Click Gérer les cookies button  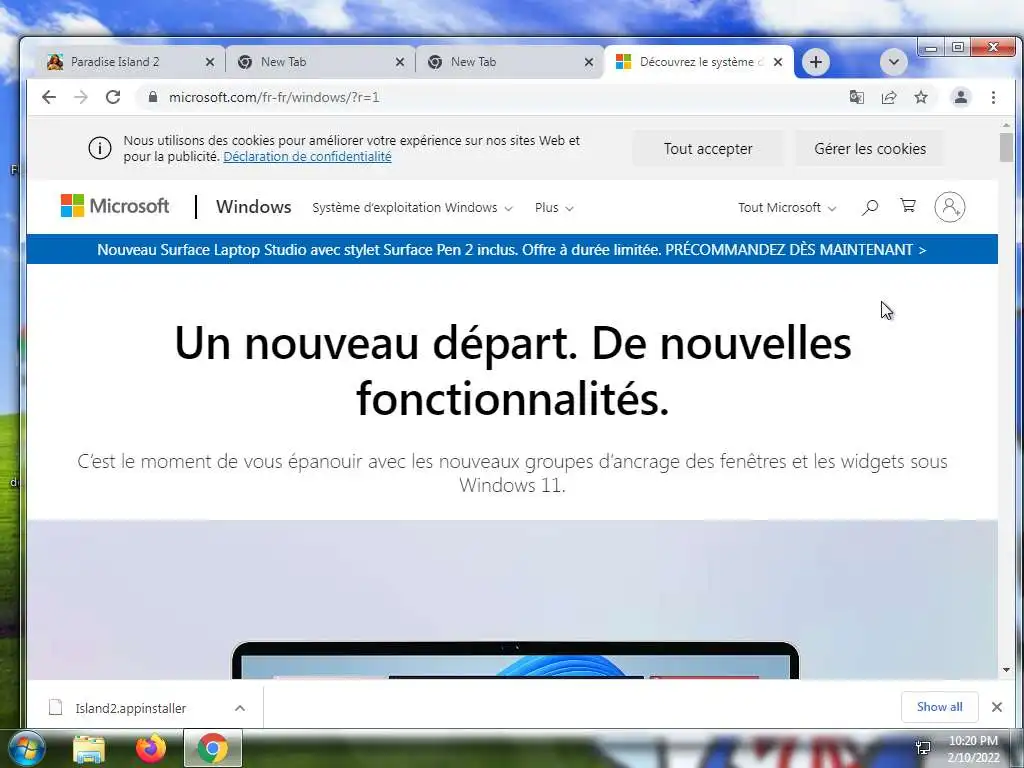870,149
